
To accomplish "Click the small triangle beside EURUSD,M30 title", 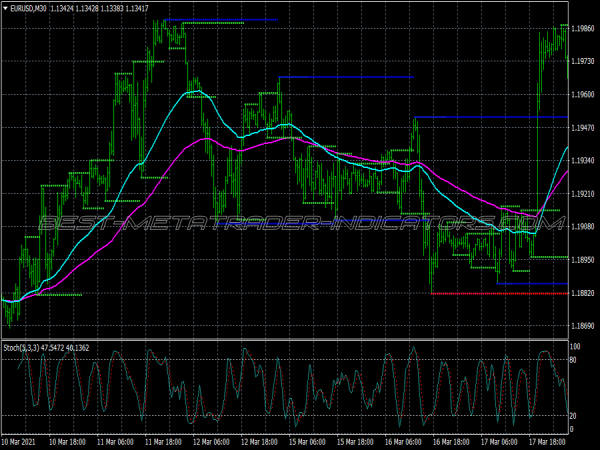I will pos(5,8).
